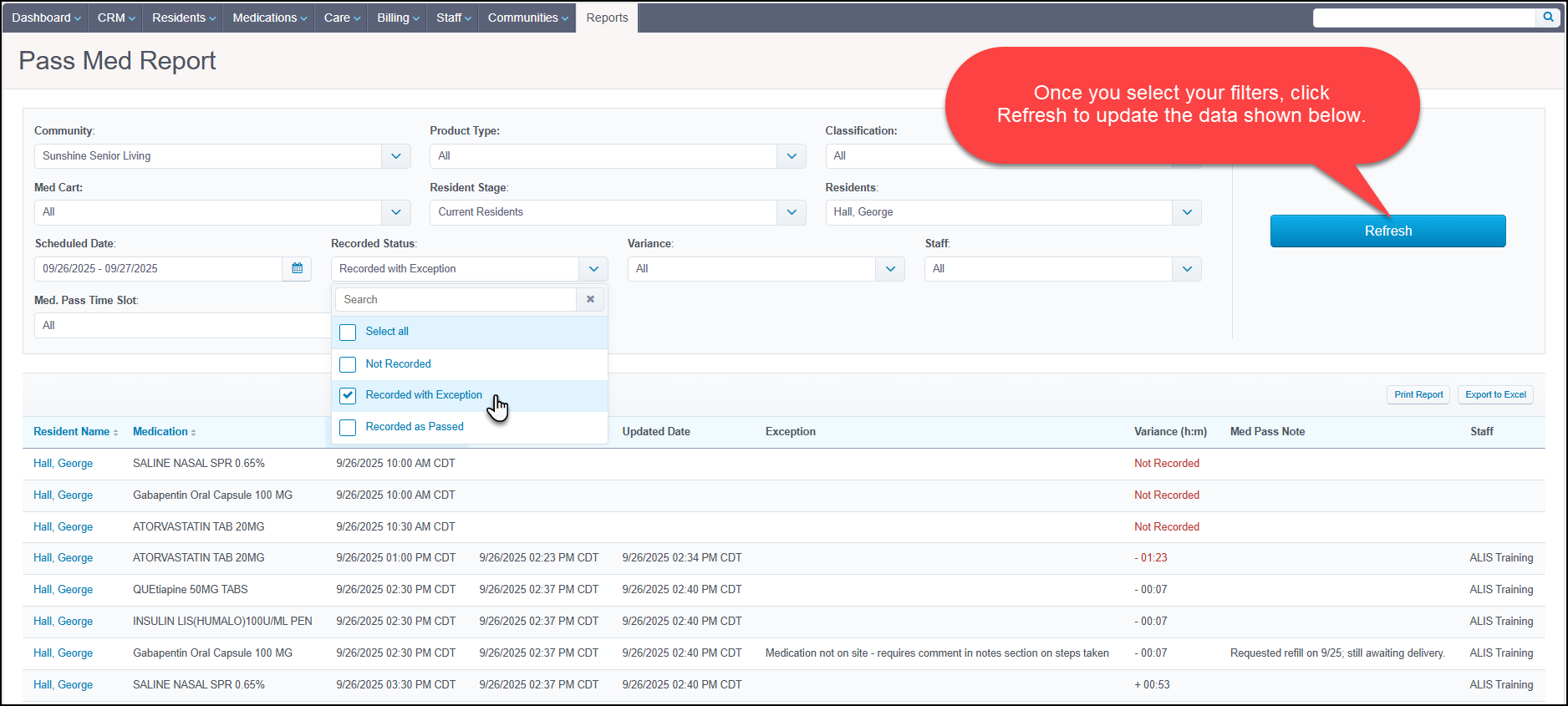The width and height of the screenshot is (1568, 706).
Task: Click the Resident Name column header
Action: pos(72,432)
